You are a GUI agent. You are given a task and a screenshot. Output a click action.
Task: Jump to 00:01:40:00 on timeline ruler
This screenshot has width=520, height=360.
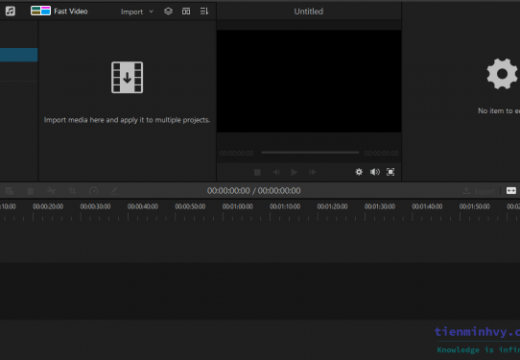coord(427,207)
